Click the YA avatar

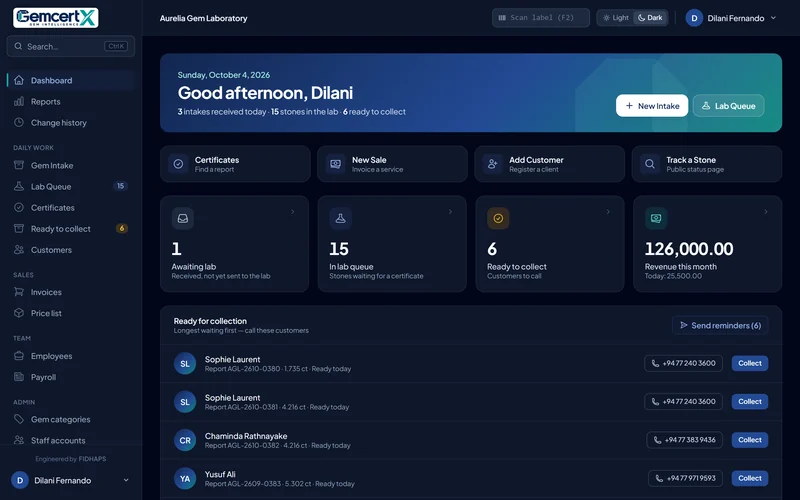(185, 479)
